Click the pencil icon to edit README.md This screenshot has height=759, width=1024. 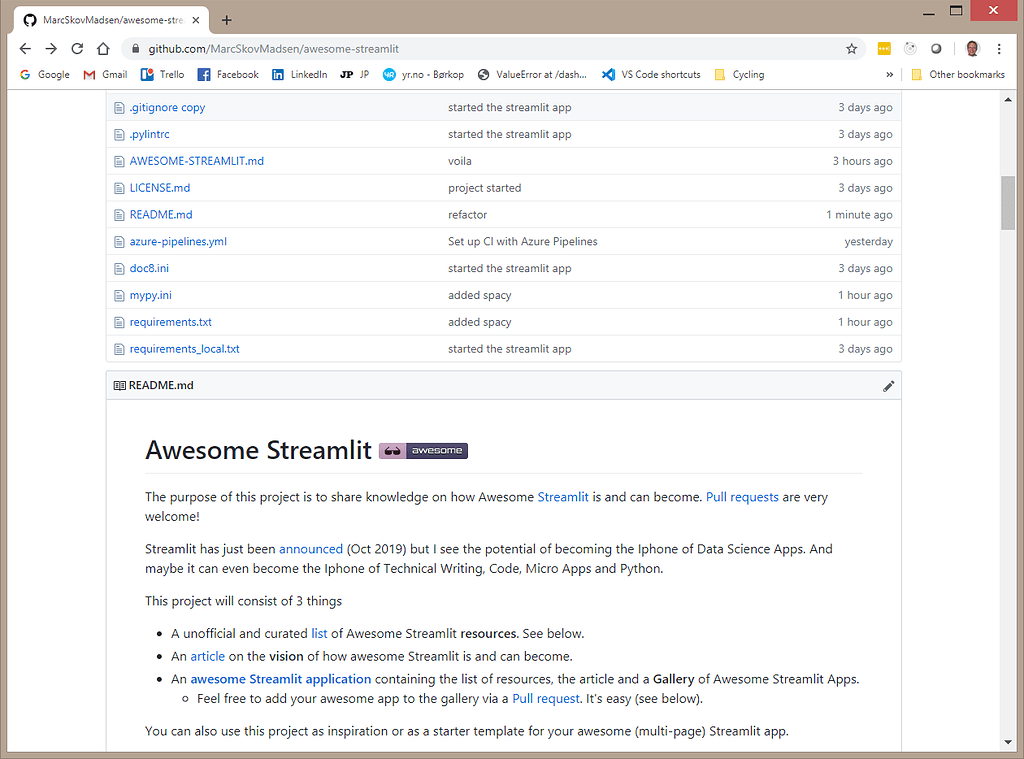click(x=888, y=386)
